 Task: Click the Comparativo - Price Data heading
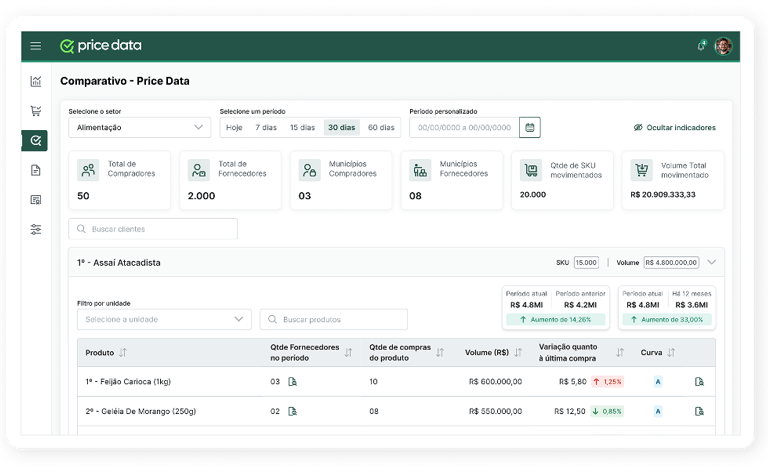pos(125,81)
